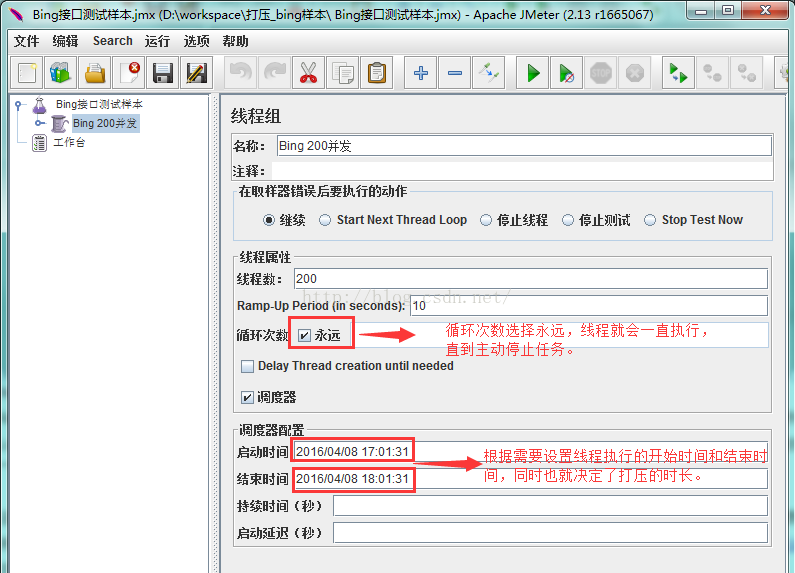Click the Remote start all icon

(x=678, y=73)
